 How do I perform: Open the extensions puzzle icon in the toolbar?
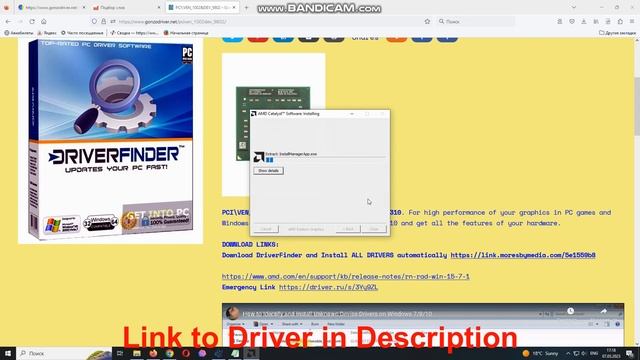tap(620, 21)
